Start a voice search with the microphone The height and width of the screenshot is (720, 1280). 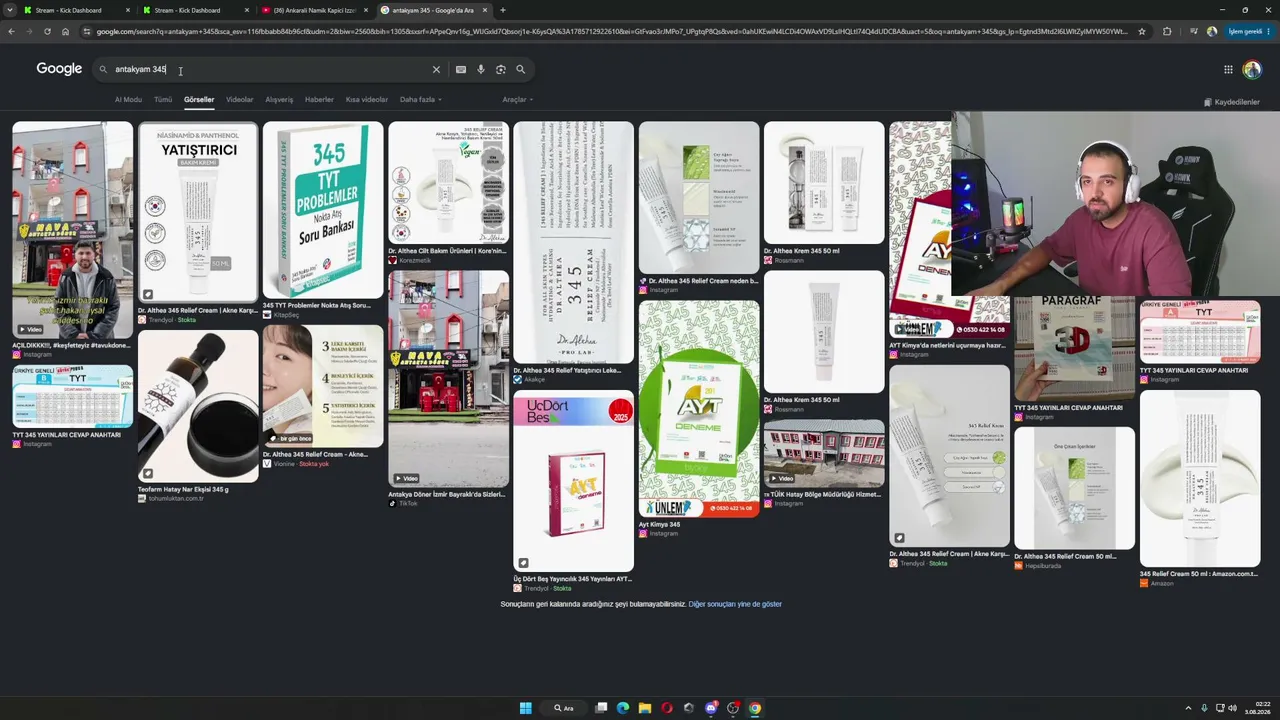481,69
